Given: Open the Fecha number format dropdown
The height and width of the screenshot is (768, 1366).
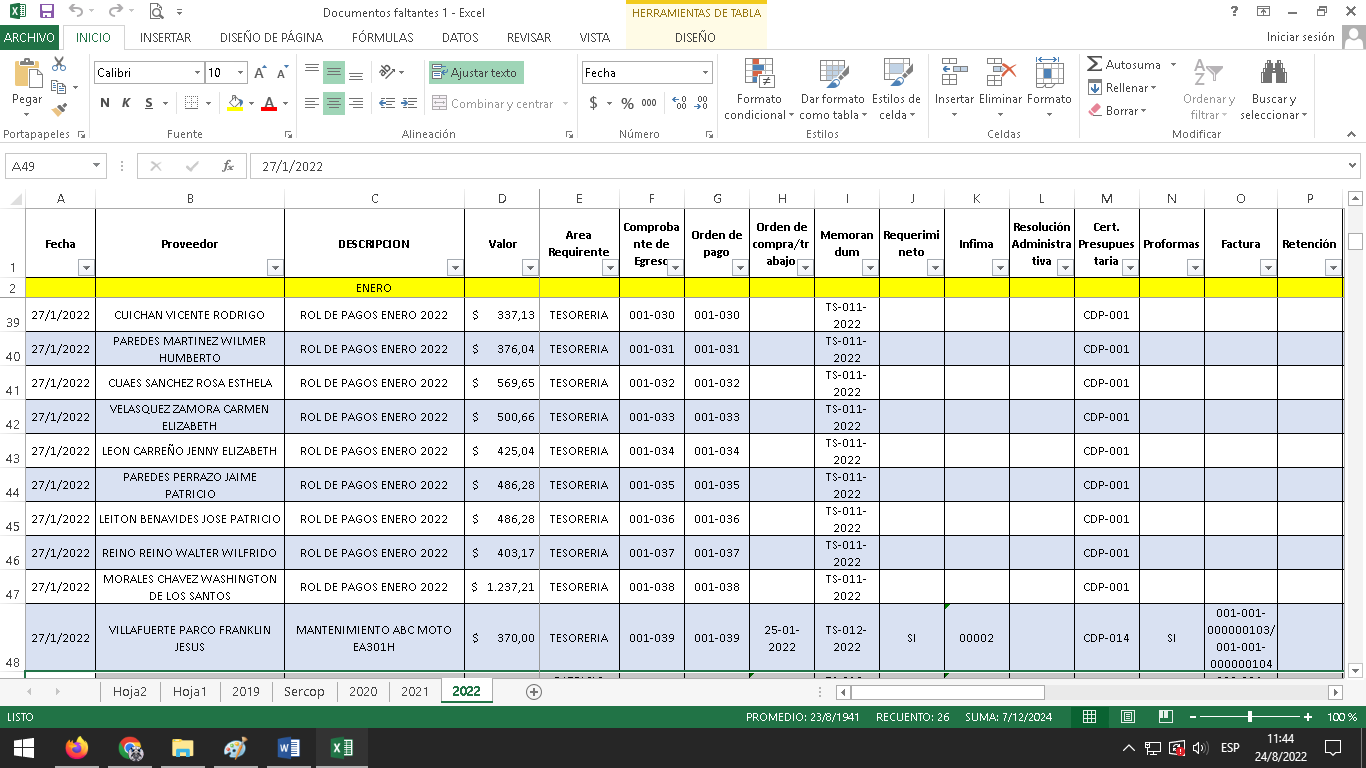Looking at the screenshot, I should click(705, 73).
